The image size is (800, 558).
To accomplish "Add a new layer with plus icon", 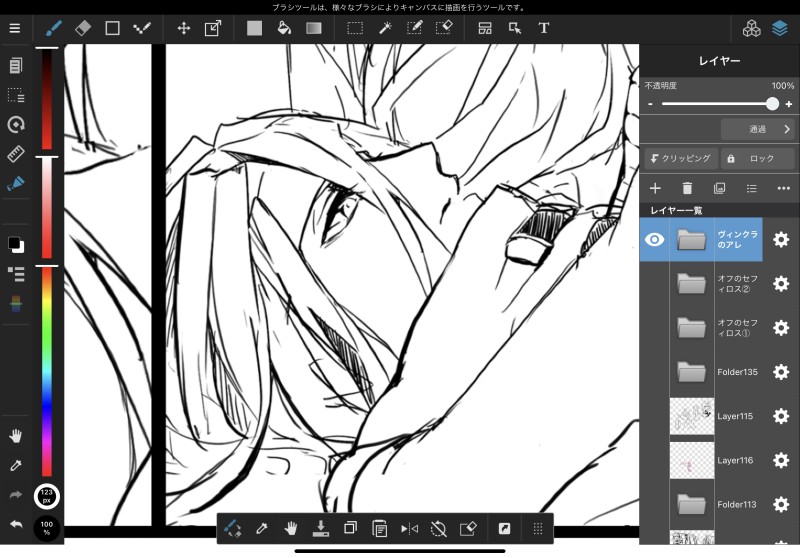I will 655,188.
